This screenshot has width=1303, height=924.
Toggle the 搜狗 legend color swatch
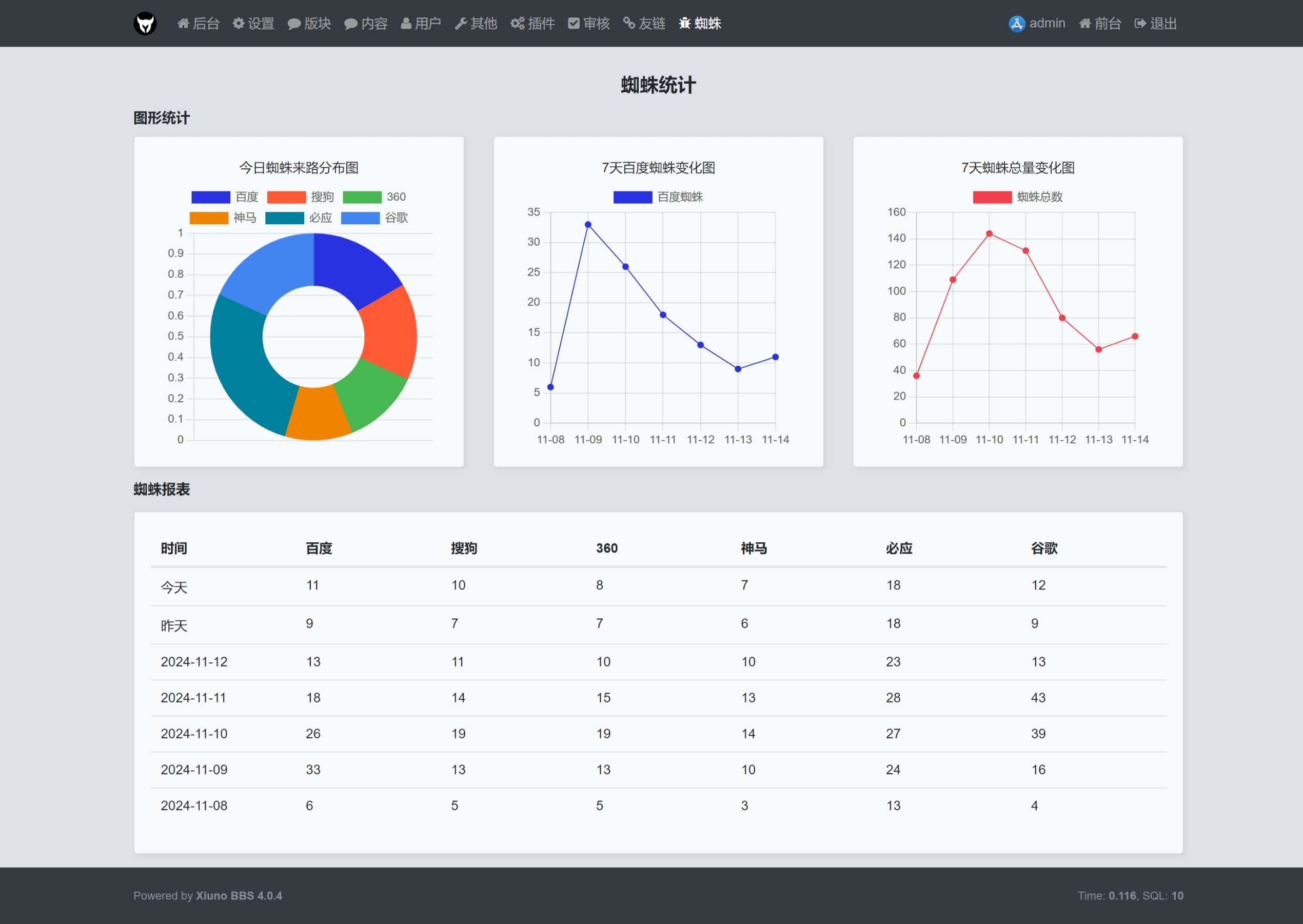point(286,197)
